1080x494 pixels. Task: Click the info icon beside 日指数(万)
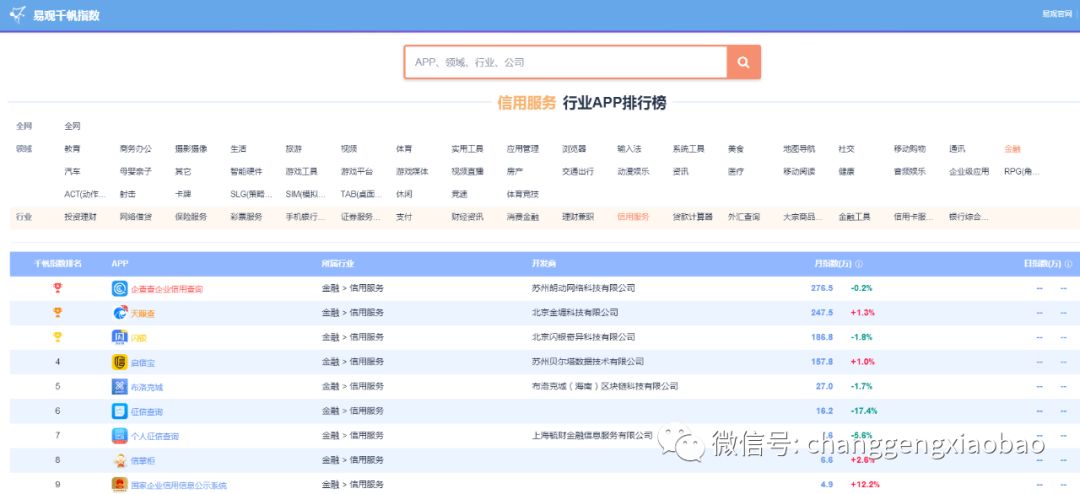coord(1068,264)
